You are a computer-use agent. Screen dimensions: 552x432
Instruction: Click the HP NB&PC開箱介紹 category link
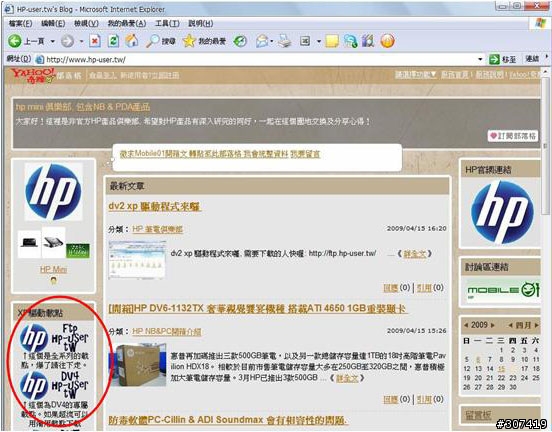click(x=167, y=332)
